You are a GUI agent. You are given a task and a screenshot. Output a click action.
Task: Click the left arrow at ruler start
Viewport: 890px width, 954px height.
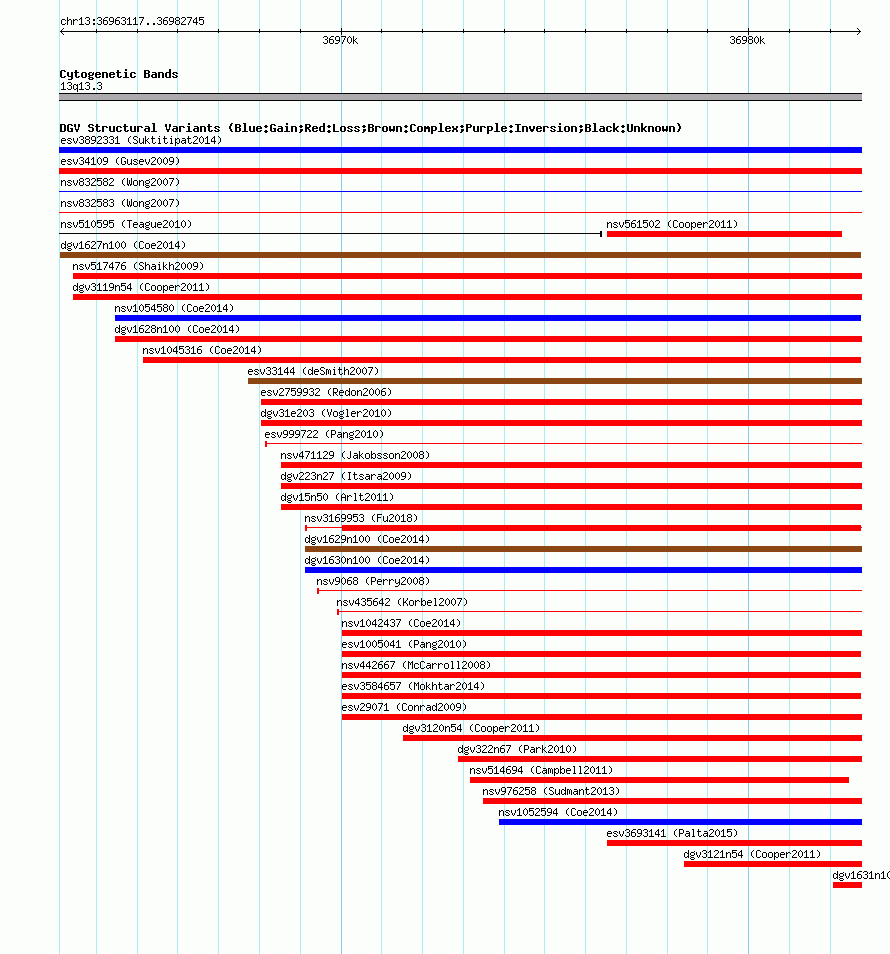click(x=63, y=31)
